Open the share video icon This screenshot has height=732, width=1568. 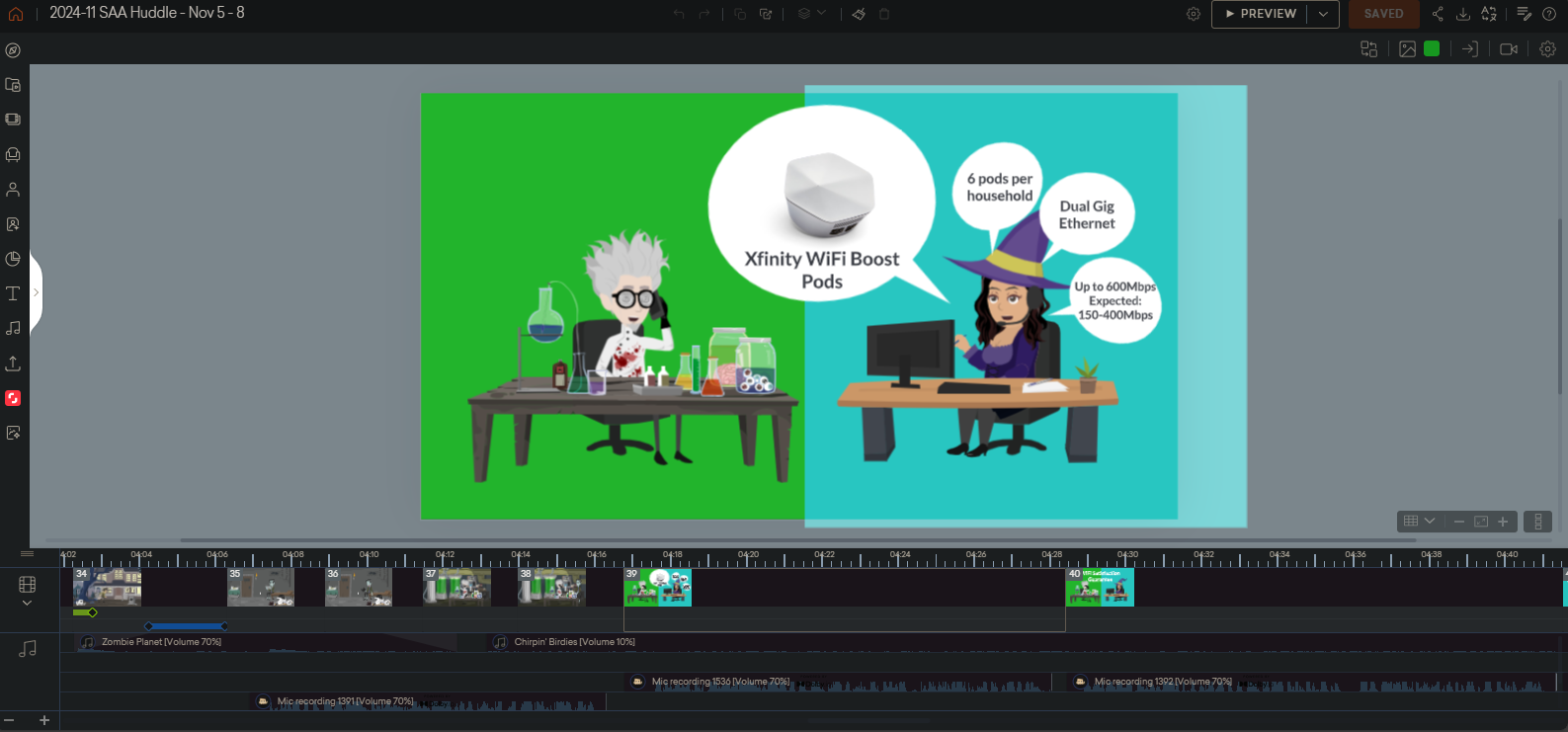coord(1438,14)
